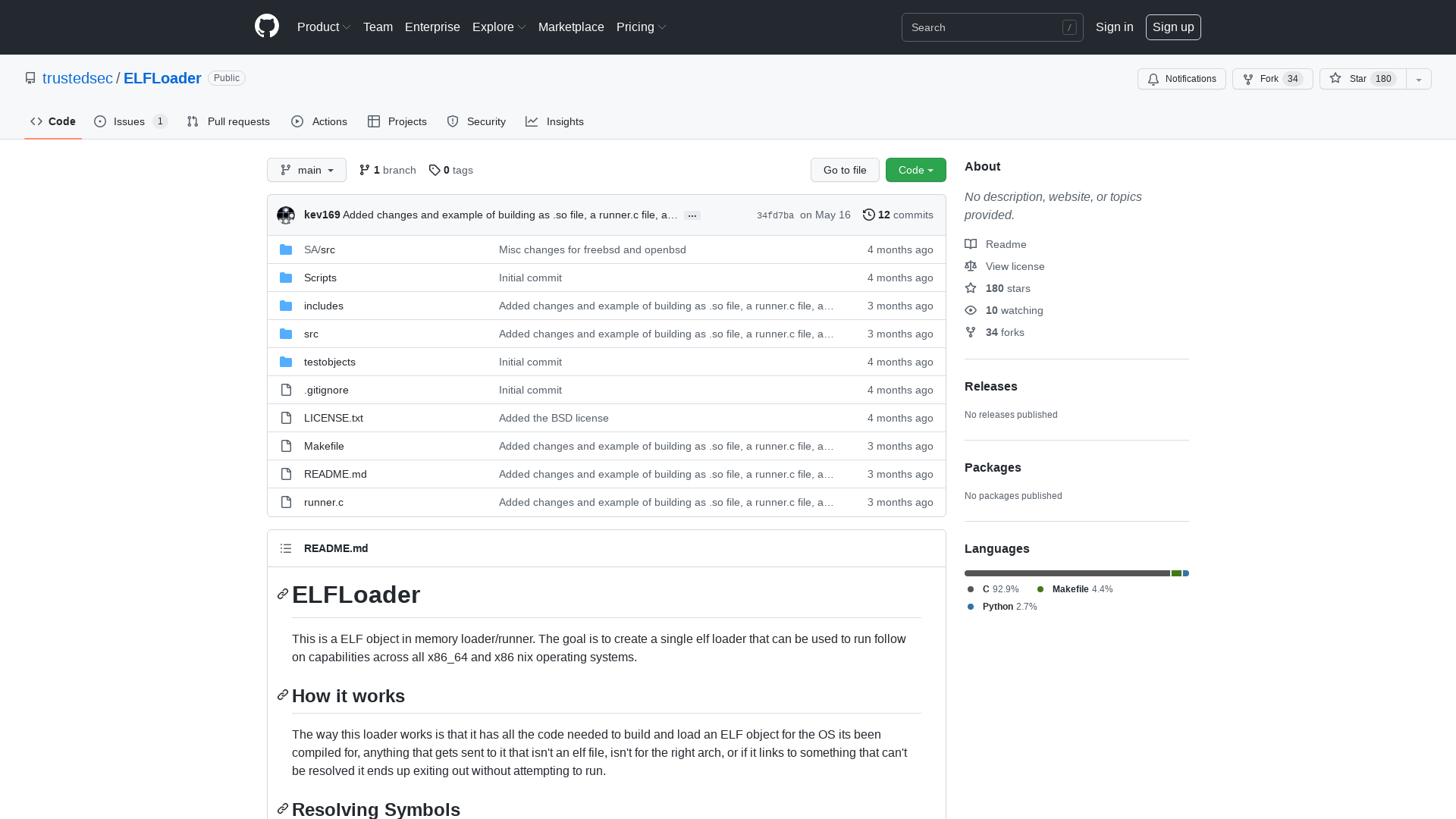The height and width of the screenshot is (819, 1456).
Task: Open the trustedsec owner link
Action: tap(77, 78)
